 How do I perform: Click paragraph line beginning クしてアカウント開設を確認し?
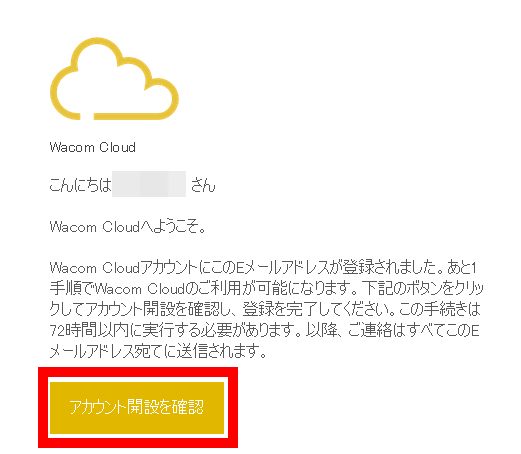click(265, 309)
